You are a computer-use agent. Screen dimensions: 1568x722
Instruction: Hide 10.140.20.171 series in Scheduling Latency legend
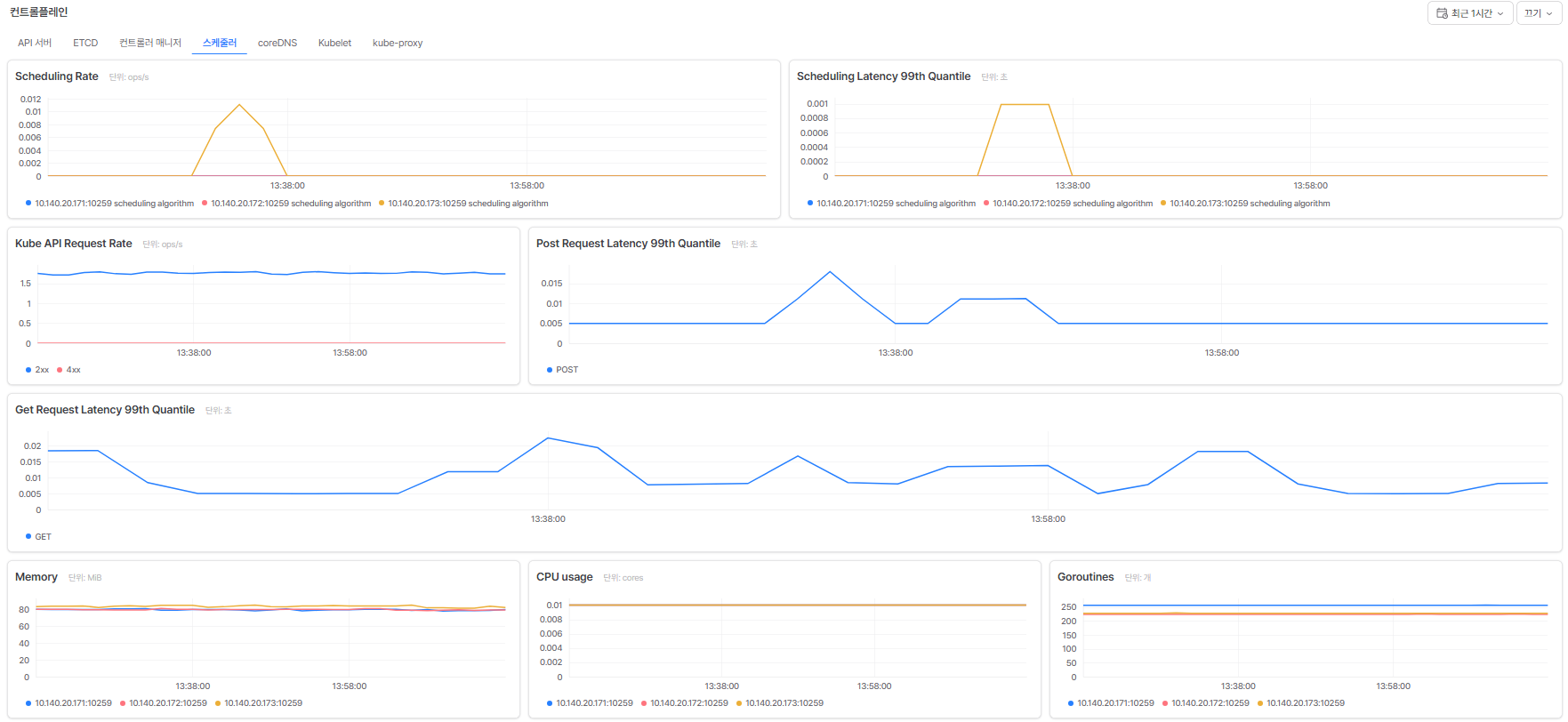coord(891,204)
